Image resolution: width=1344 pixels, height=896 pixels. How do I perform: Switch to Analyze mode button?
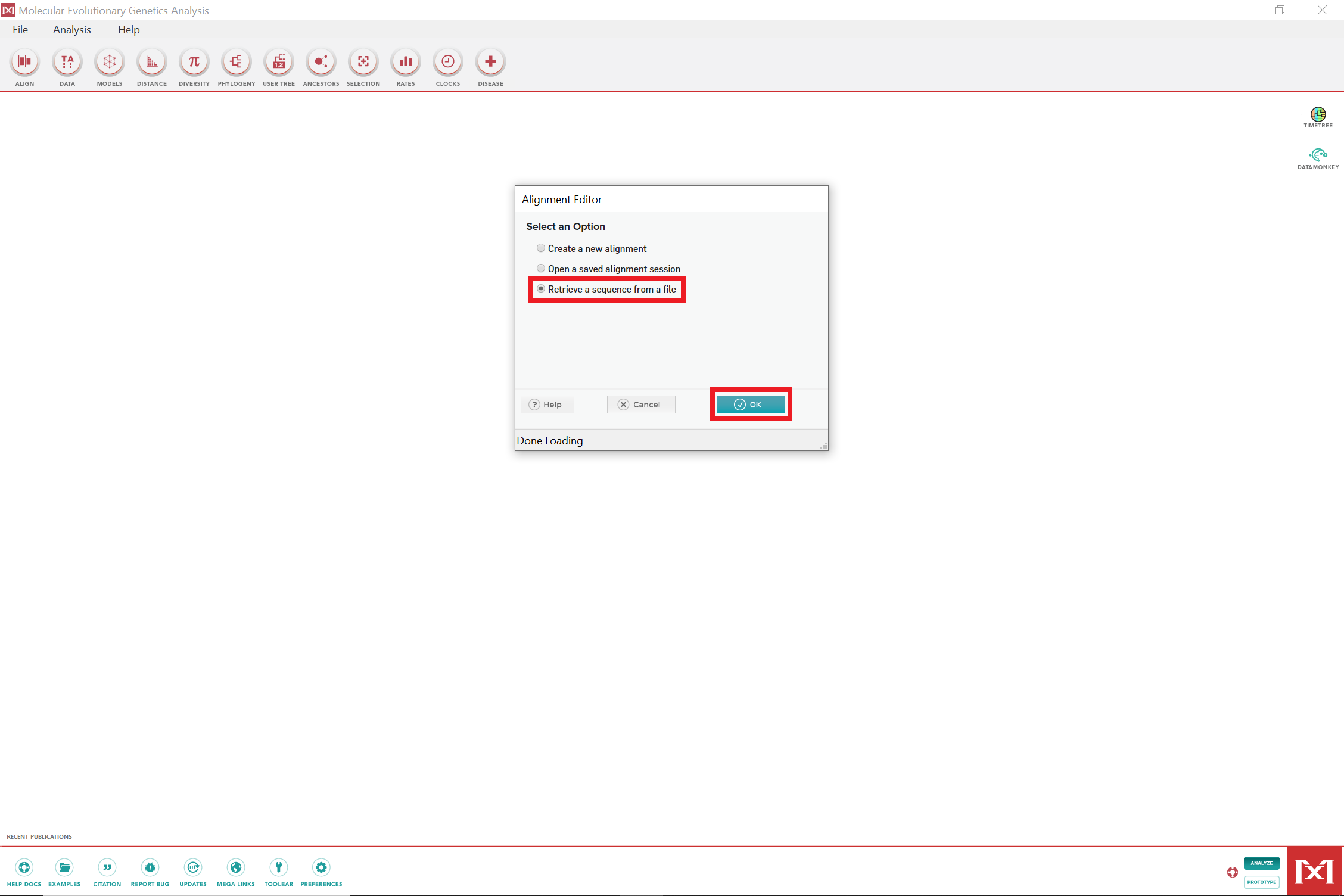1262,863
